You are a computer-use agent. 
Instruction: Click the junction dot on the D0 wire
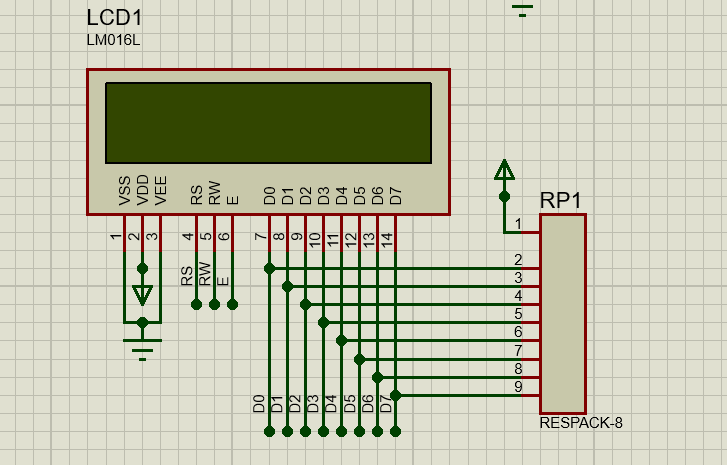[269, 268]
